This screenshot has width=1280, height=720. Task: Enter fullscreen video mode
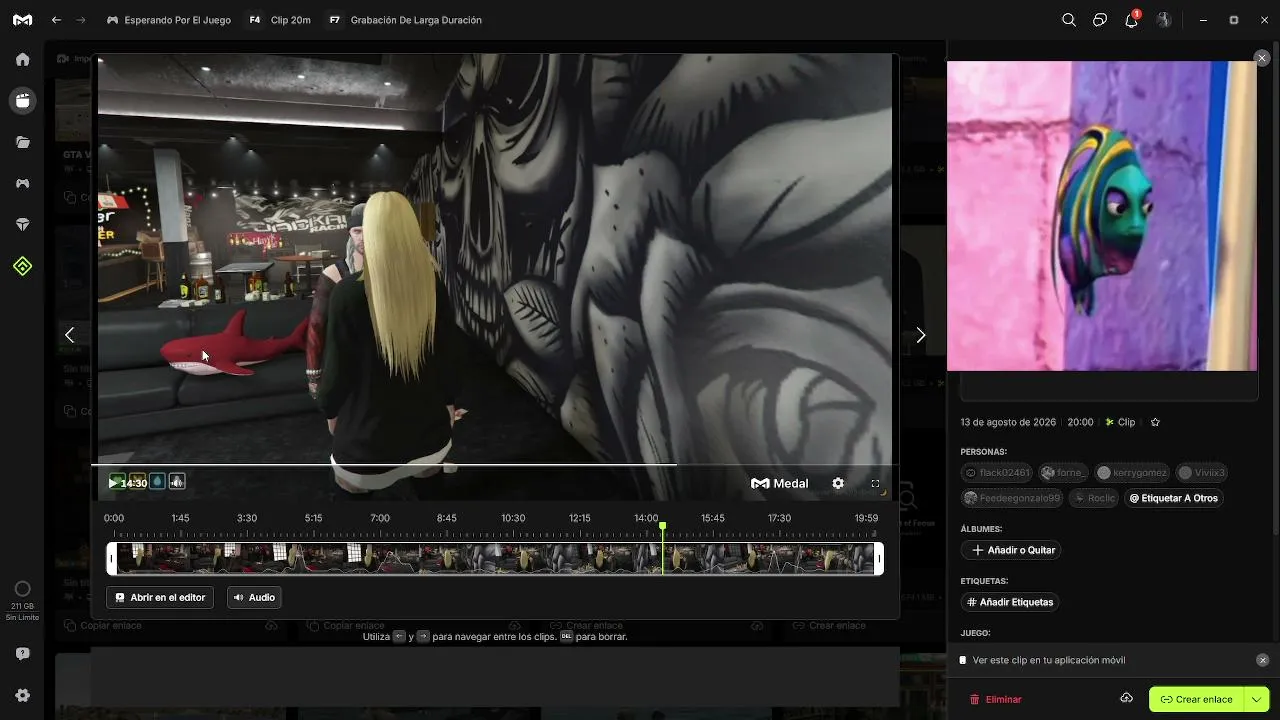(x=875, y=483)
